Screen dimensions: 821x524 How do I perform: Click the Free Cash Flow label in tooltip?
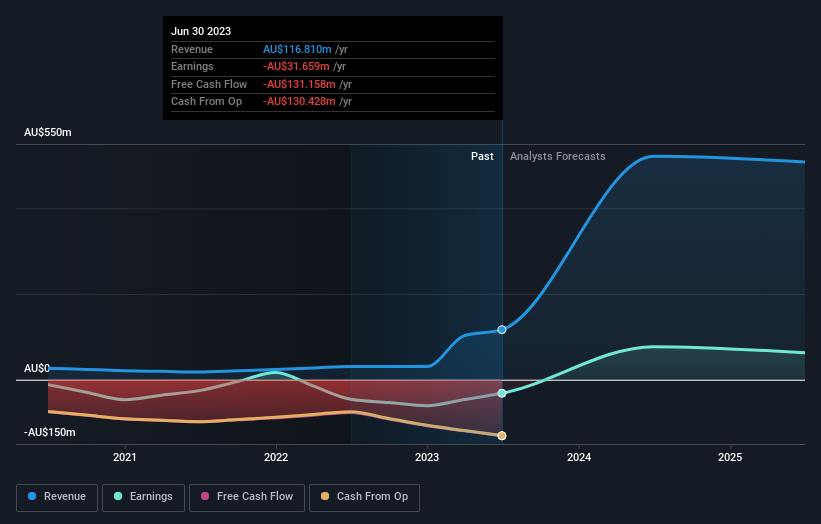[x=209, y=84]
